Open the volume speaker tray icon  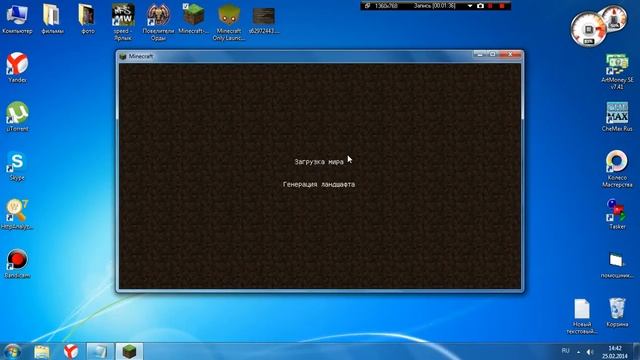click(590, 351)
